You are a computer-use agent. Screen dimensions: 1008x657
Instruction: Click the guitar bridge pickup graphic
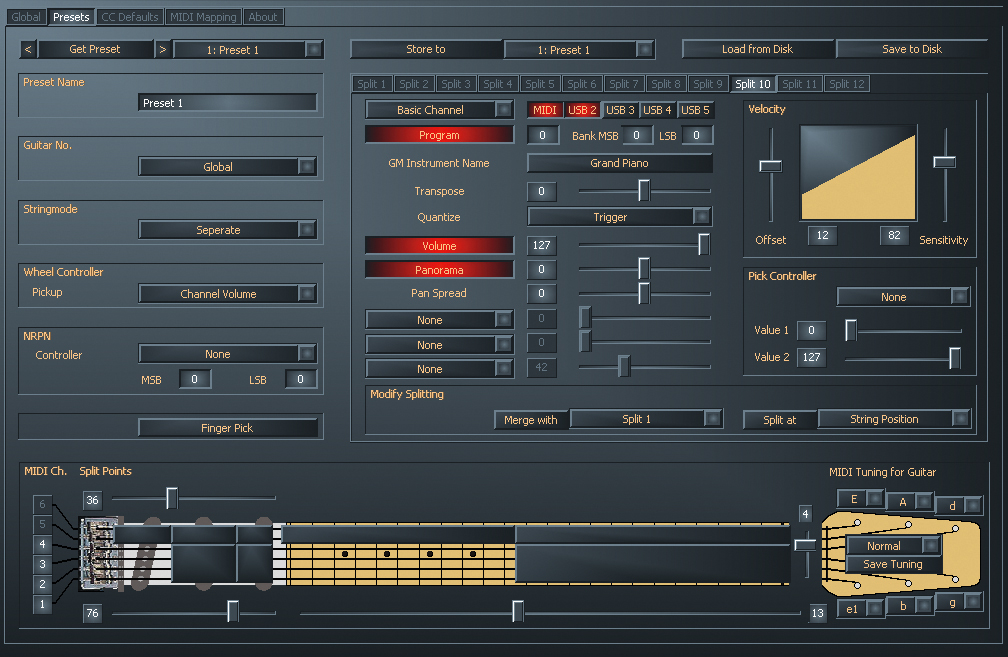pyautogui.click(x=98, y=554)
